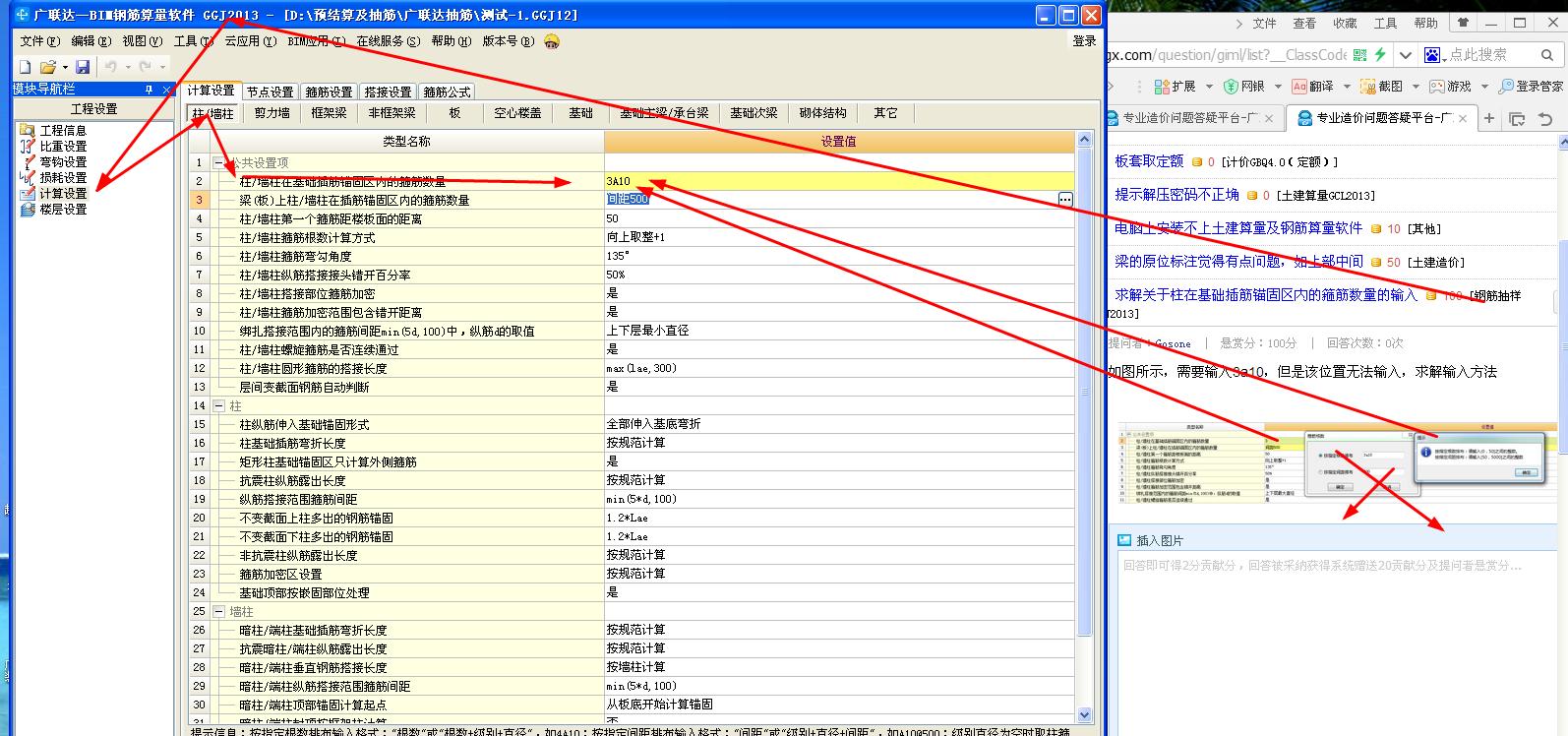Screen dimensions: 1568x736
Task: Switch to the 节点设置 tab
Action: 270,92
